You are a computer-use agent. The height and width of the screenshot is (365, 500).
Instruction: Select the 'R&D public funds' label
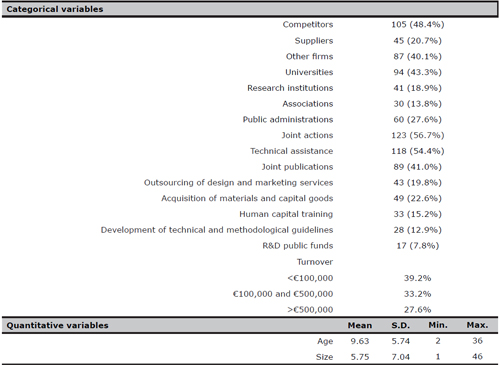click(298, 246)
